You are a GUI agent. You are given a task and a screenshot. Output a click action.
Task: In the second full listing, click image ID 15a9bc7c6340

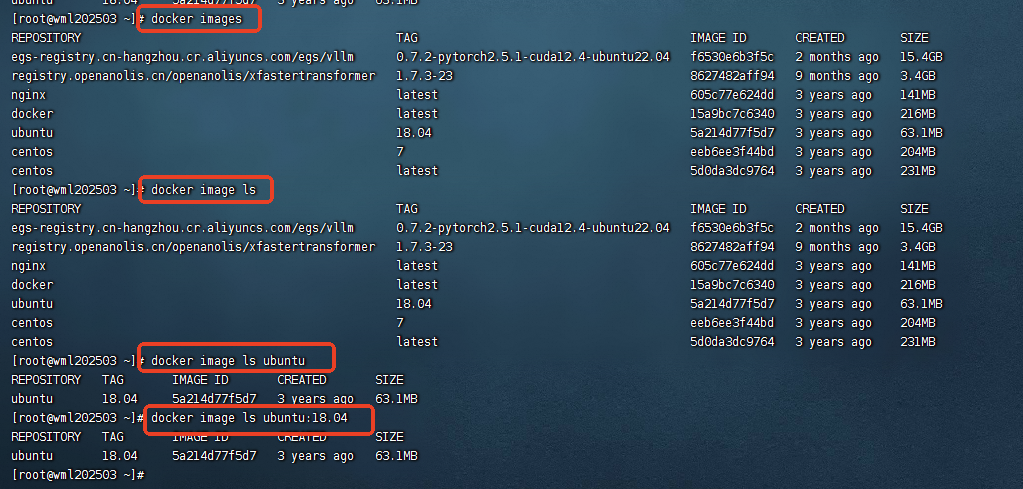coord(732,285)
